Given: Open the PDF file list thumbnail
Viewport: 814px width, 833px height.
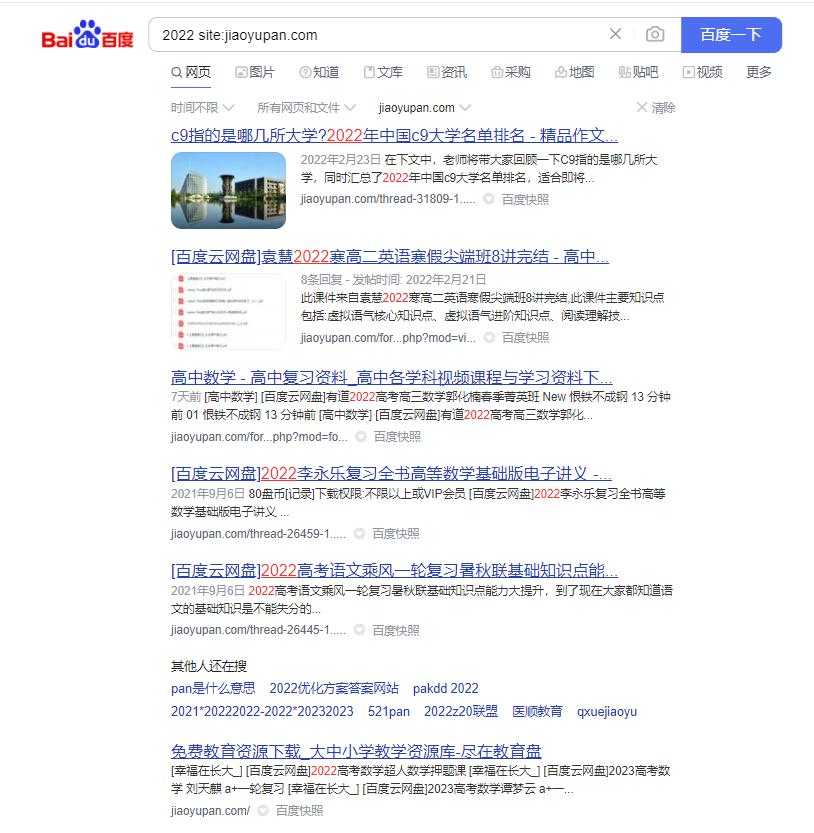Looking at the screenshot, I should [x=228, y=311].
